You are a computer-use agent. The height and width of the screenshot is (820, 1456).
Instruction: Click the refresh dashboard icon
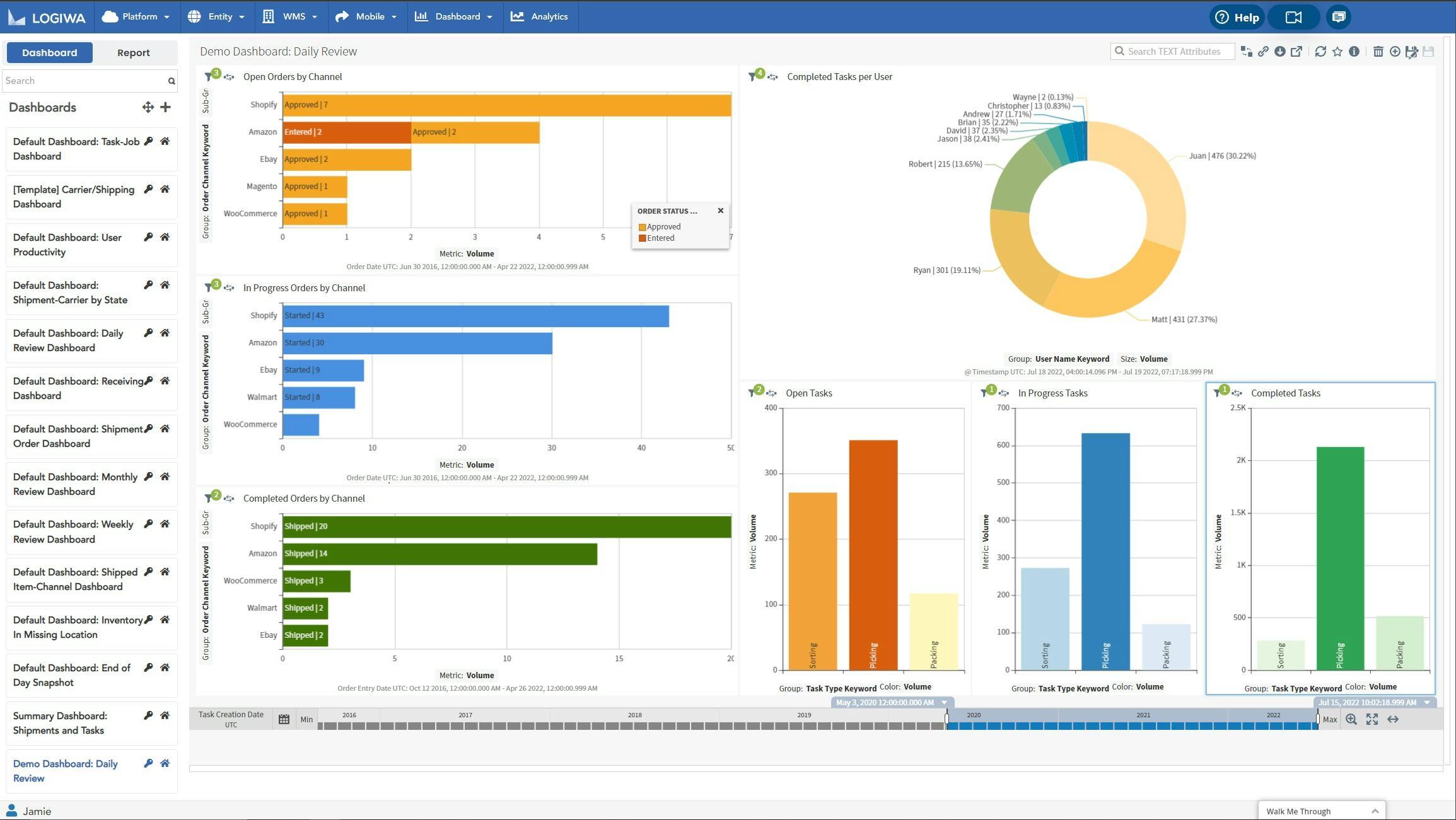point(1320,52)
